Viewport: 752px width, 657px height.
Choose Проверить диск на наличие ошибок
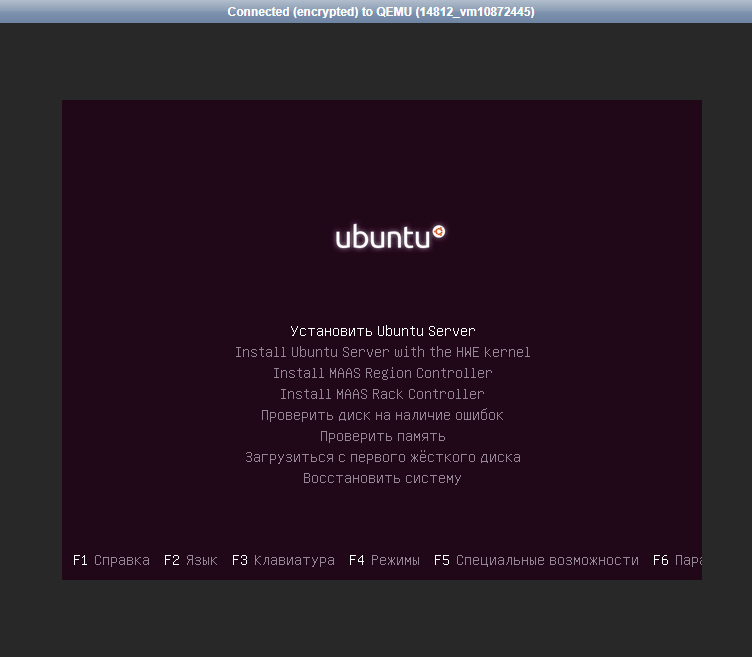coord(382,415)
